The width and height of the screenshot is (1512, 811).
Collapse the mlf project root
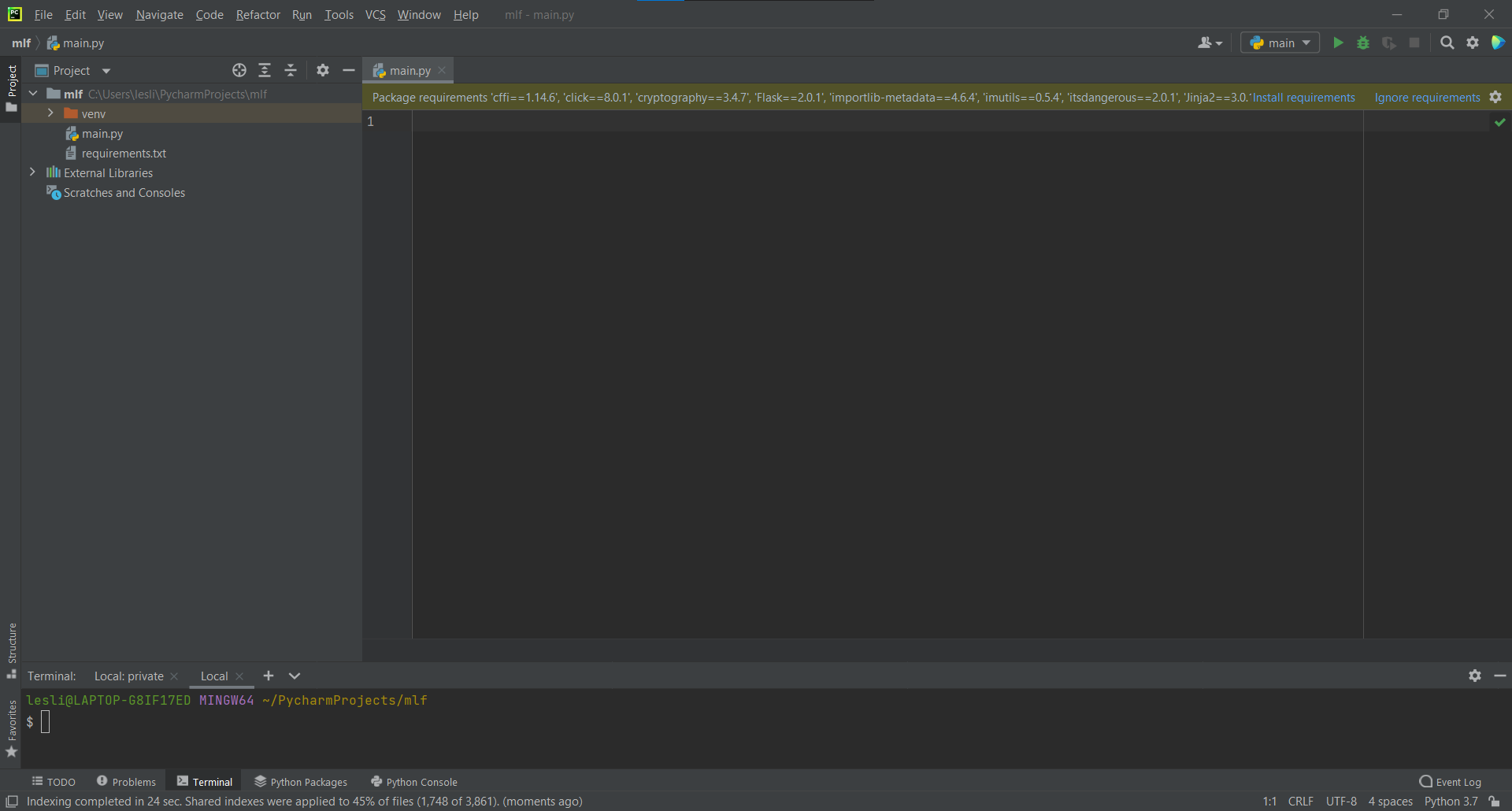click(33, 94)
